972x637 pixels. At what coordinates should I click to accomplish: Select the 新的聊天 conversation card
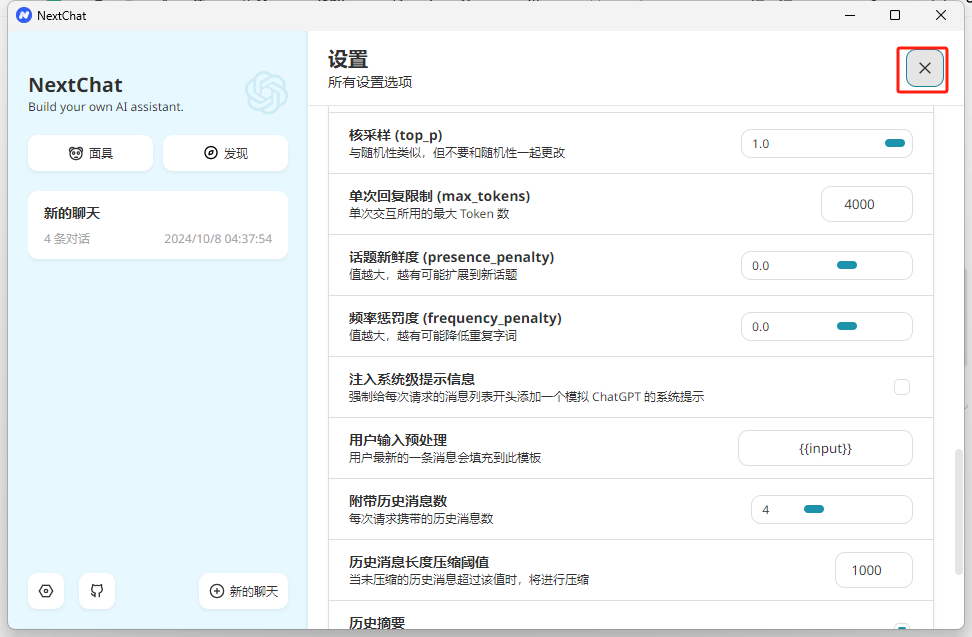pos(157,225)
